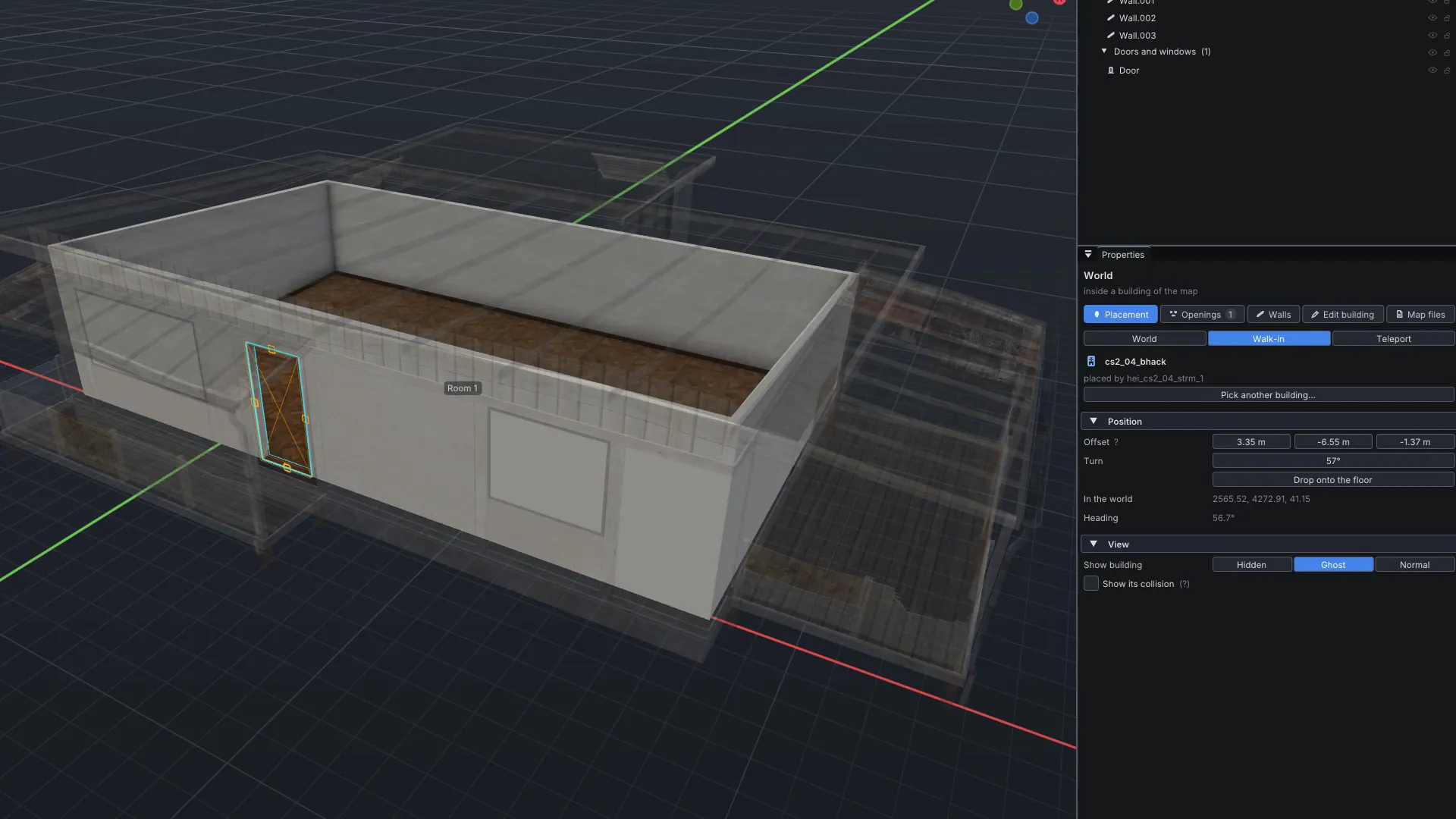Set Show building to Hidden

pyautogui.click(x=1251, y=565)
